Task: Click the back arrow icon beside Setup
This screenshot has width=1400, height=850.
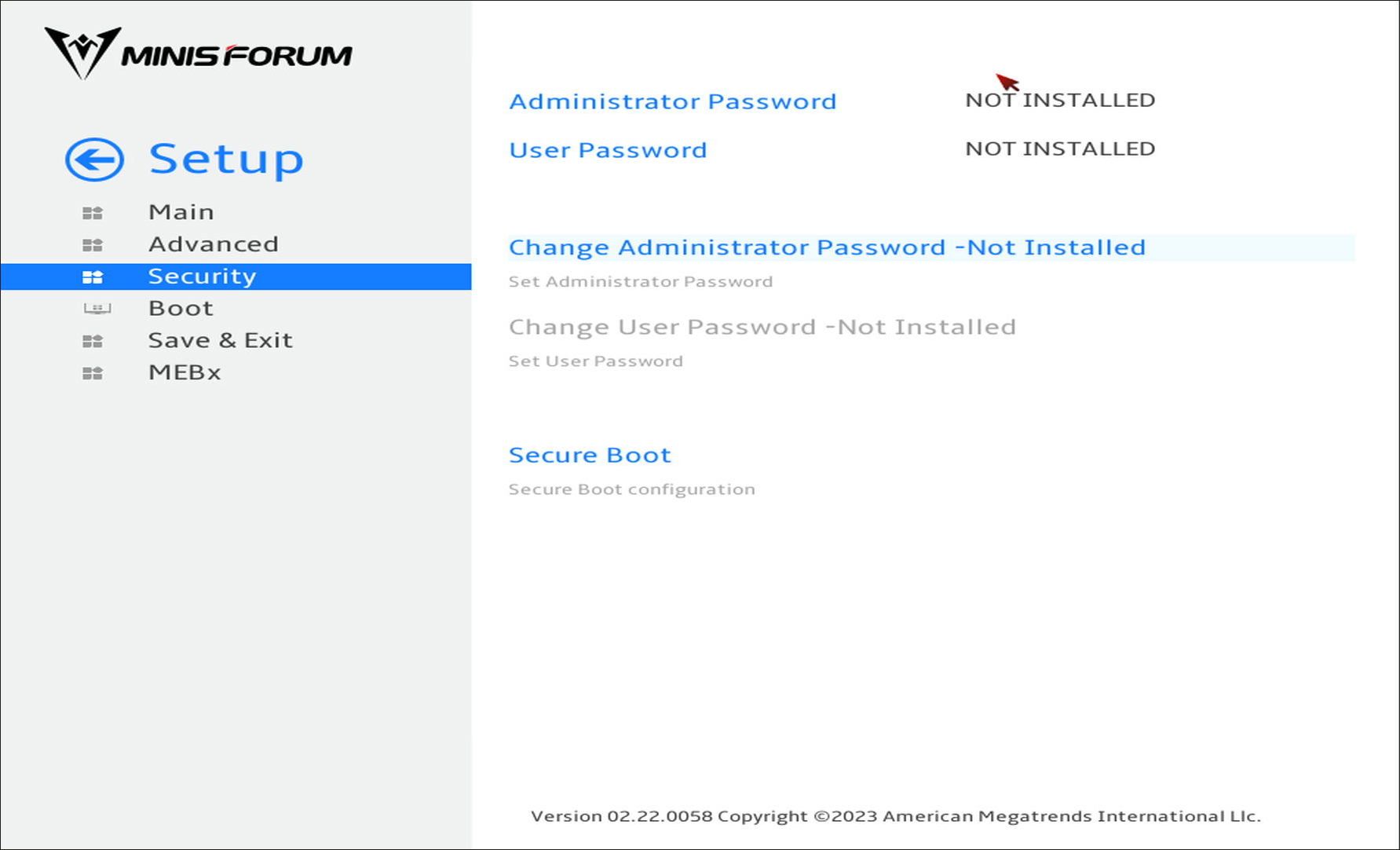Action: 94,159
